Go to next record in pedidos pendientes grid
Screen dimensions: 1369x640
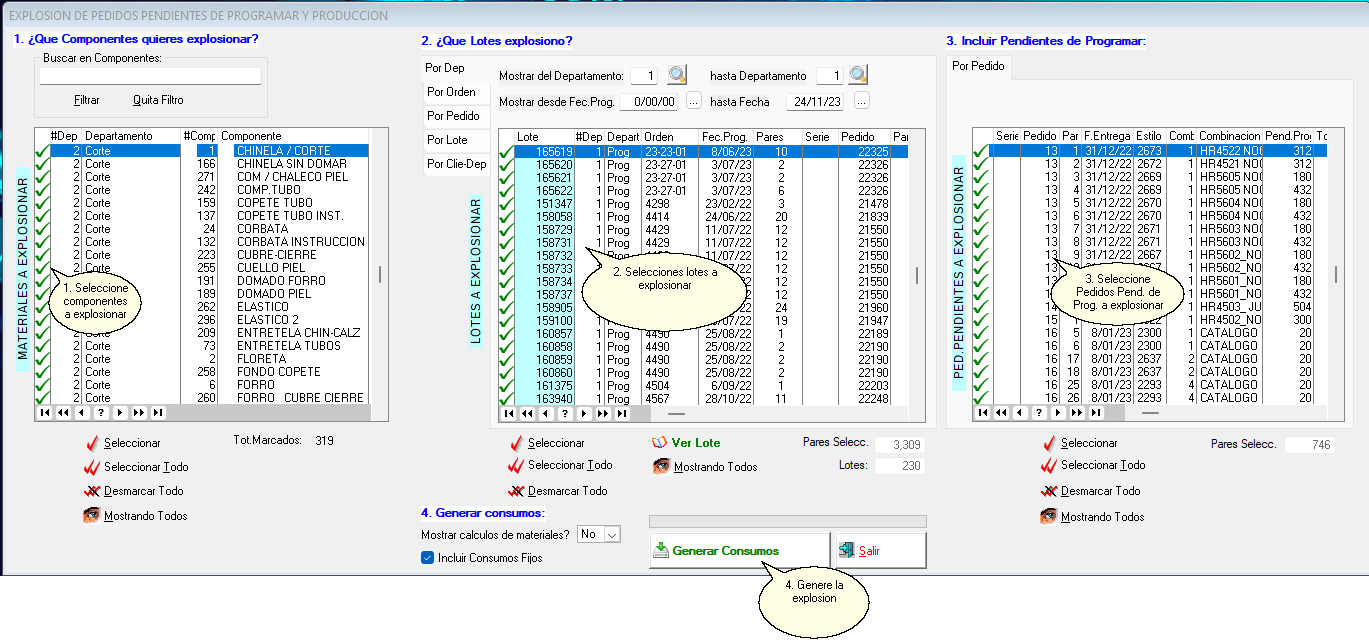1058,412
